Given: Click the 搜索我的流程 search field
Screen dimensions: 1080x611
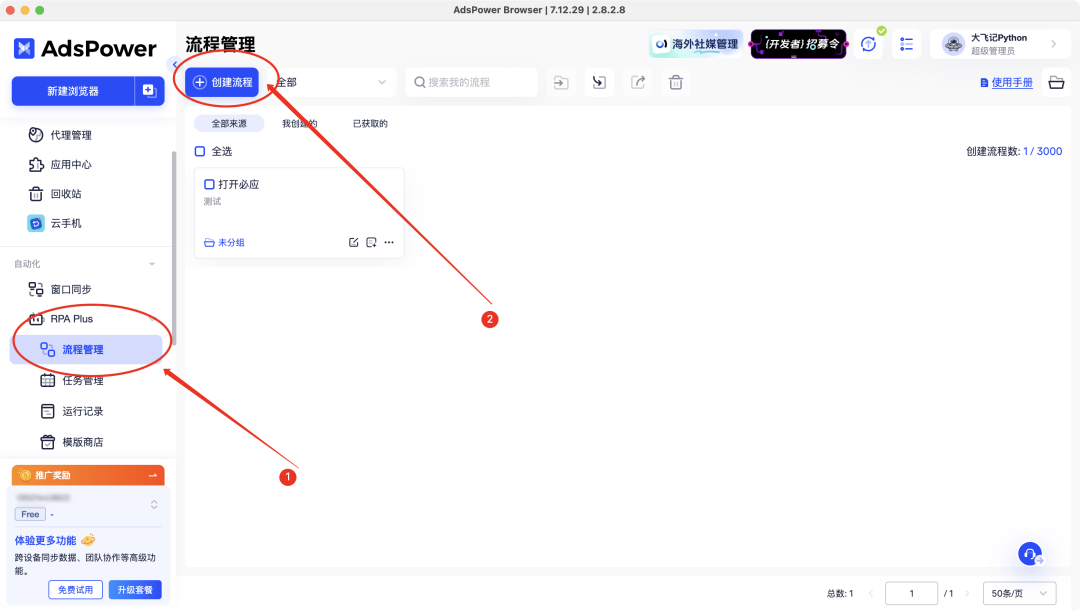Looking at the screenshot, I should (471, 83).
